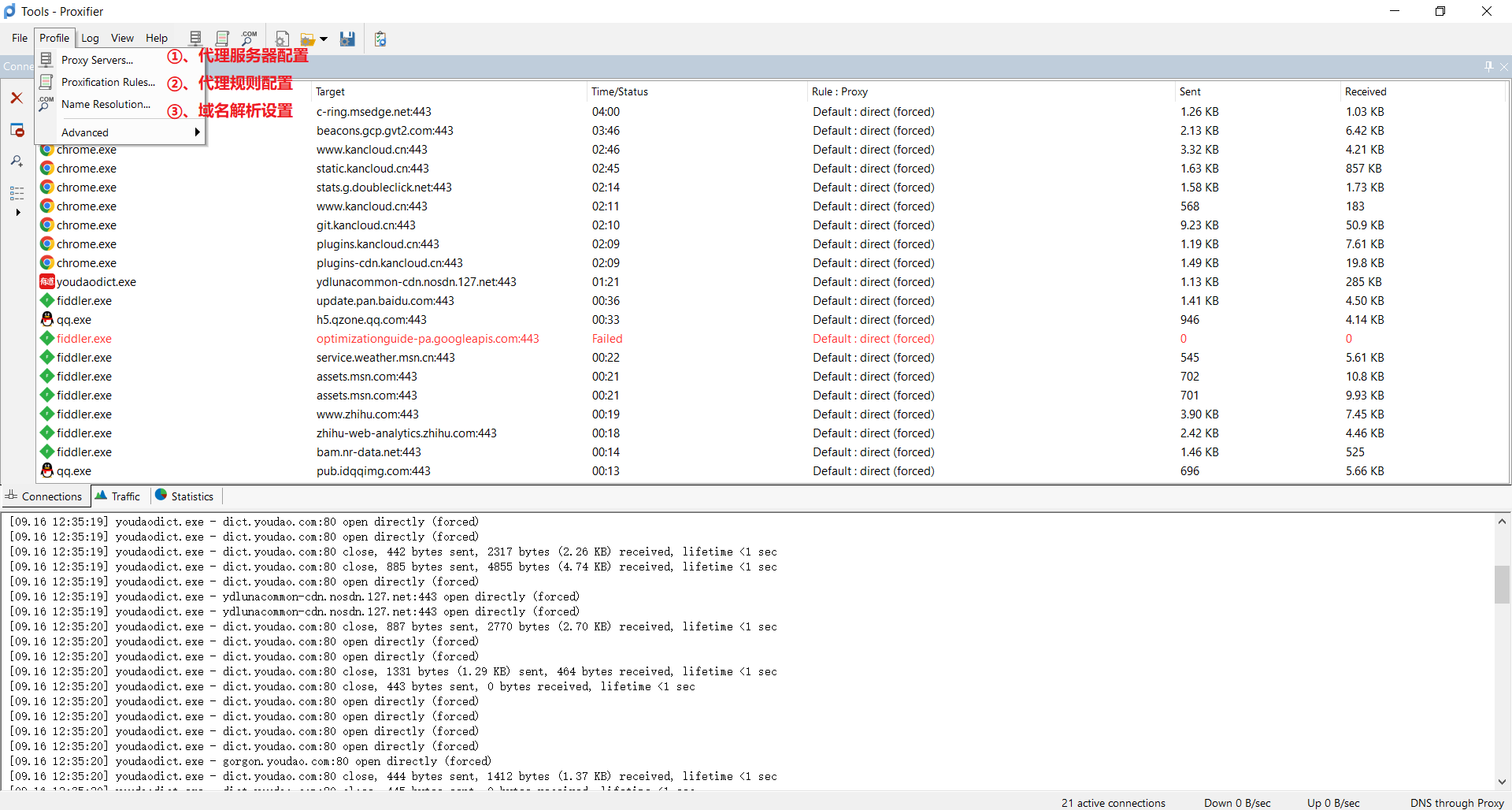Click the log scrollbar down arrow
Viewport: 1512px width, 810px height.
[x=1502, y=782]
